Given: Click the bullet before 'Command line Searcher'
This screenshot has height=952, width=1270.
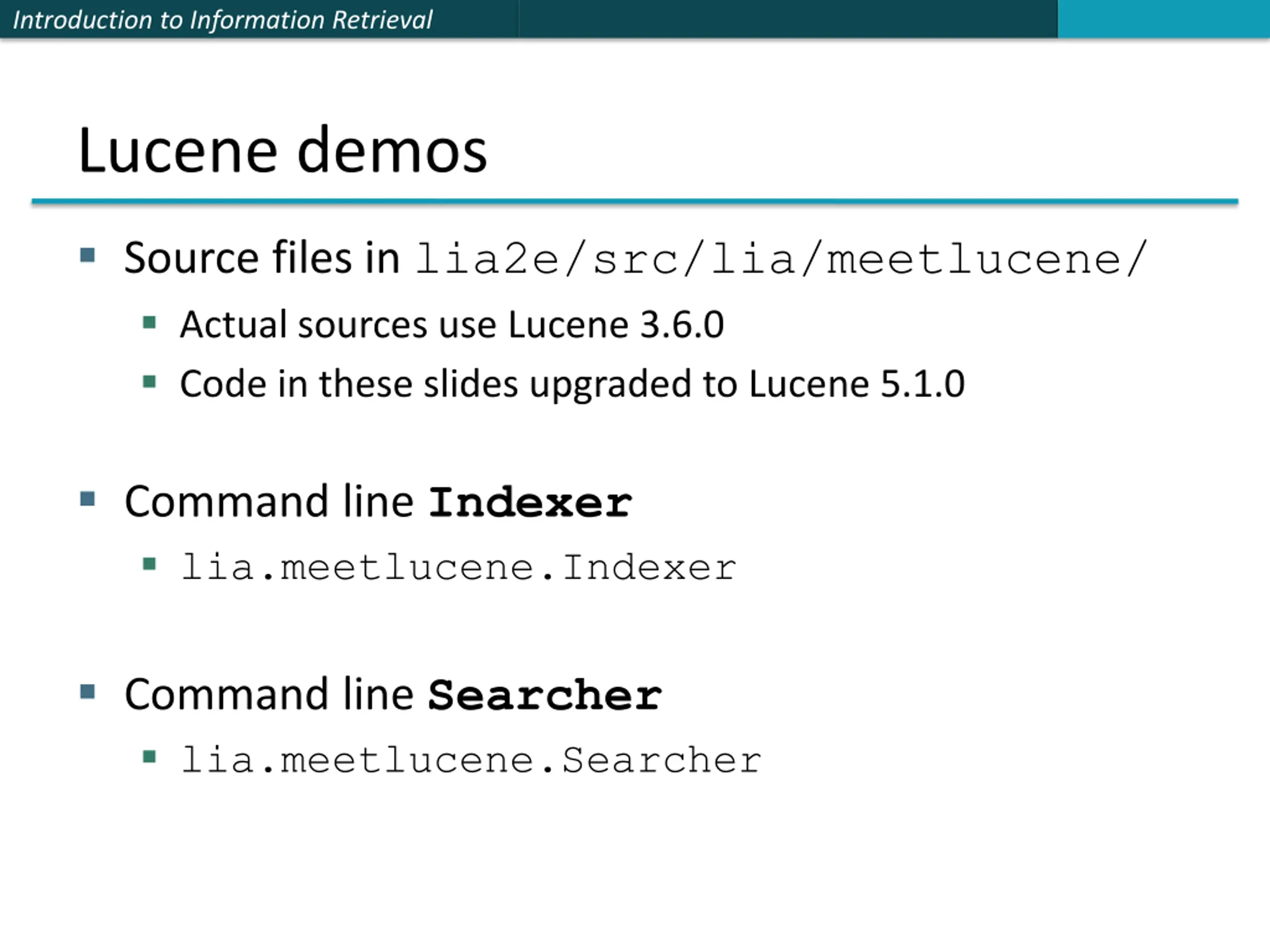Looking at the screenshot, I should pos(87,692).
